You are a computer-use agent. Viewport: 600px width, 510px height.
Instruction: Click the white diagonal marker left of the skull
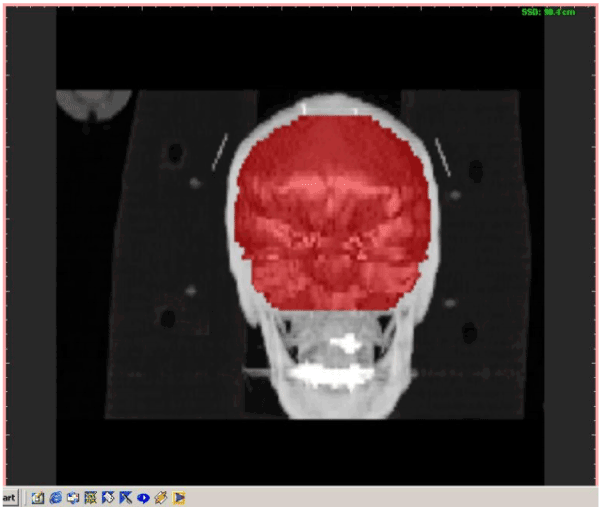coord(220,150)
